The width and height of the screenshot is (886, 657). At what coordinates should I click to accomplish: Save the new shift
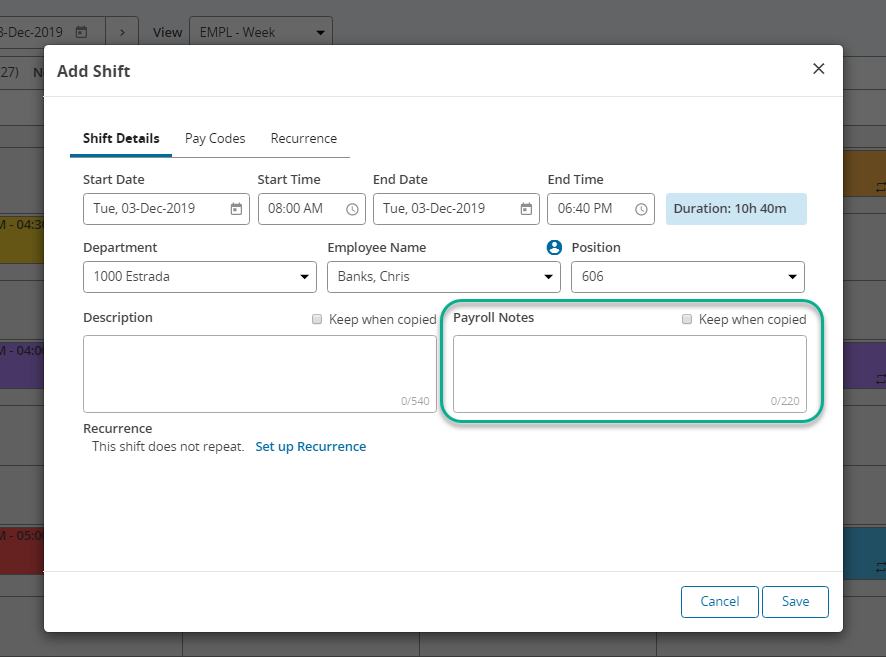coord(795,602)
